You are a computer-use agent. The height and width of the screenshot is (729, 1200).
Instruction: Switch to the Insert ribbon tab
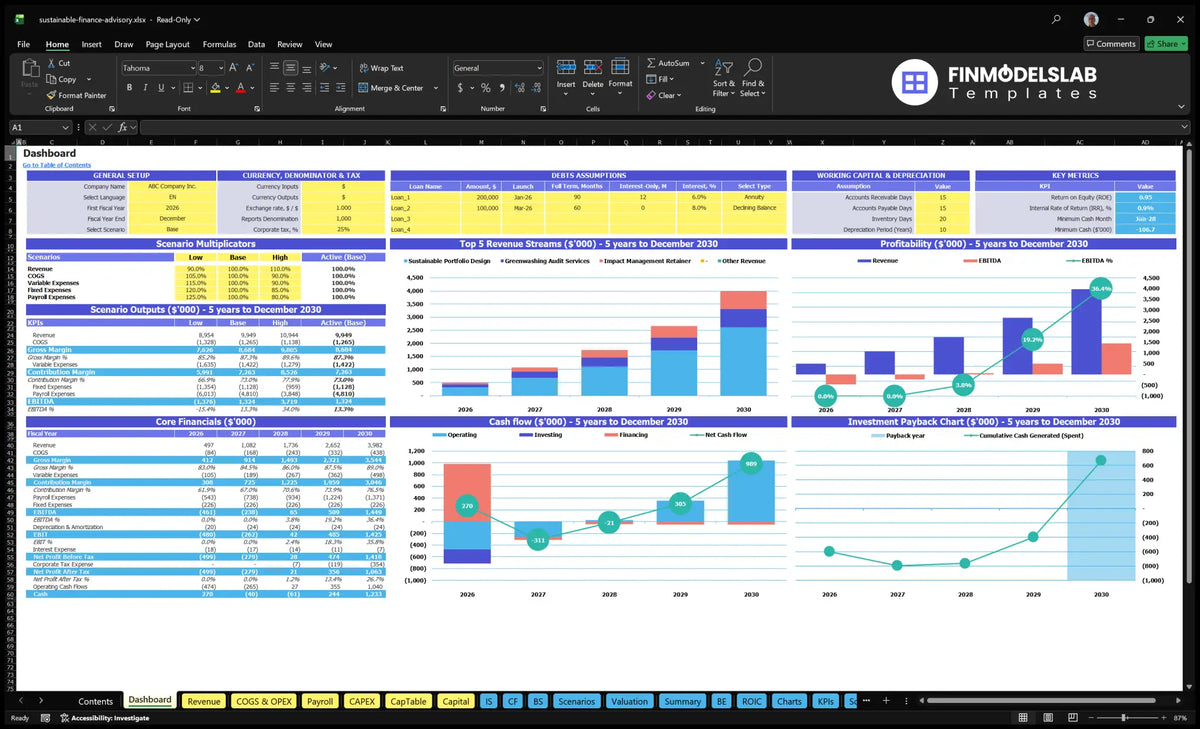(91, 44)
